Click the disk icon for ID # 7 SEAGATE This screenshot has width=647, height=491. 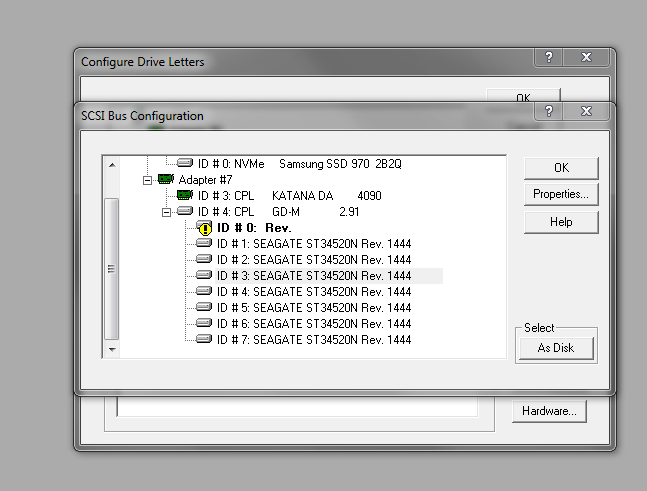point(204,339)
